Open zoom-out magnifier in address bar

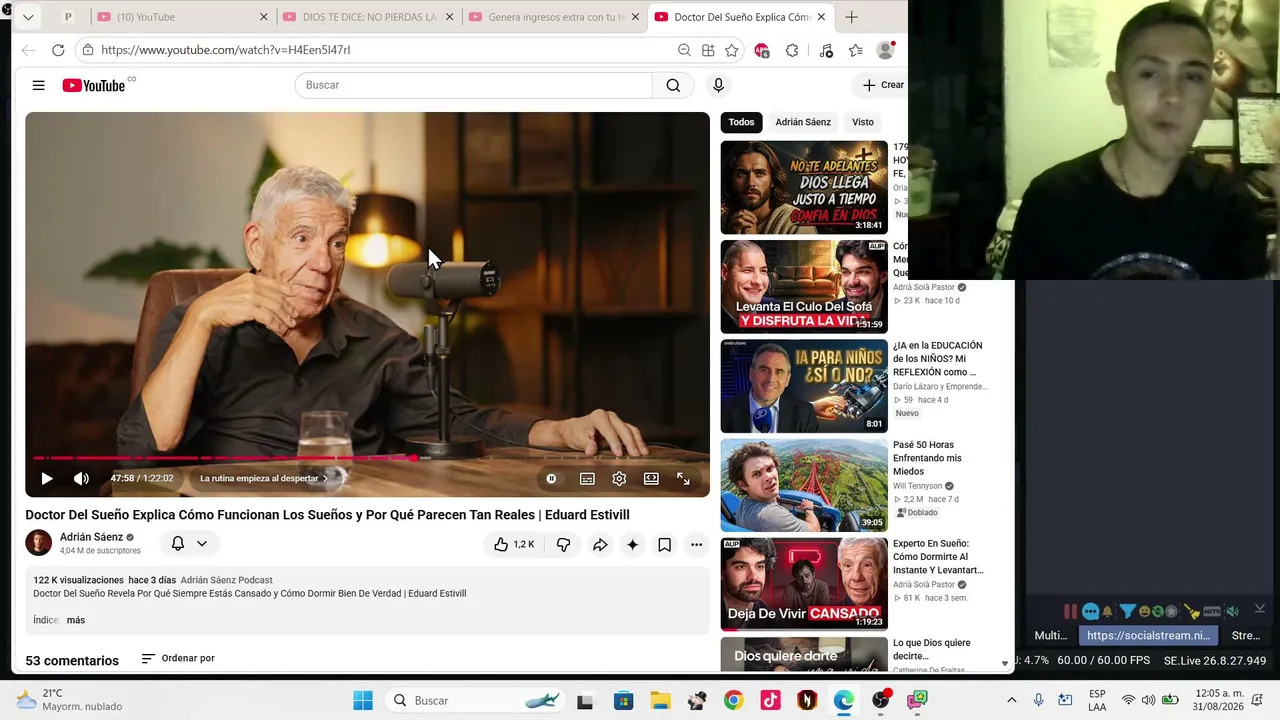coord(684,50)
